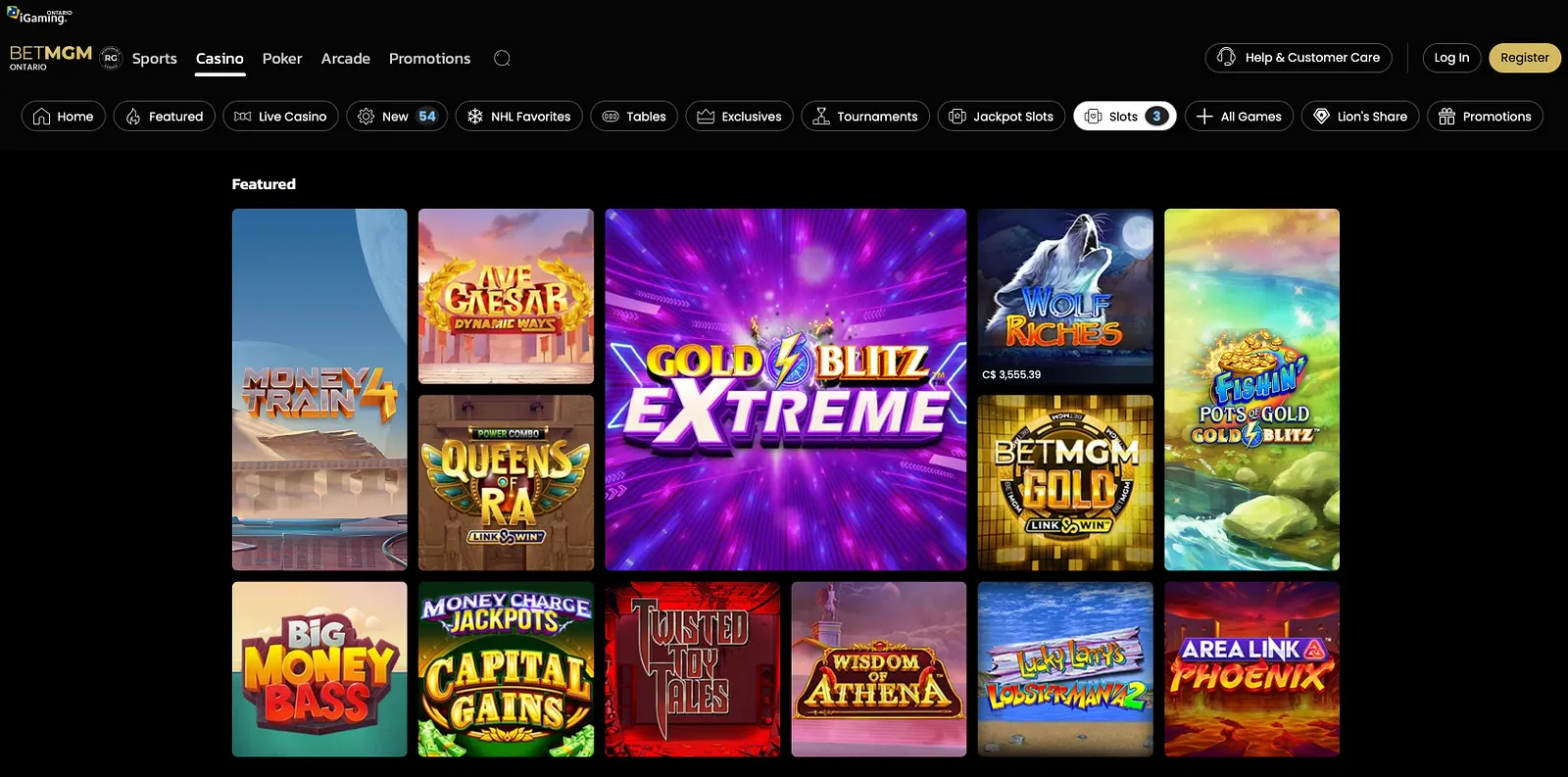Image resolution: width=1568 pixels, height=777 pixels.
Task: Launch the Gold Blitz Extreme game
Action: [x=785, y=389]
